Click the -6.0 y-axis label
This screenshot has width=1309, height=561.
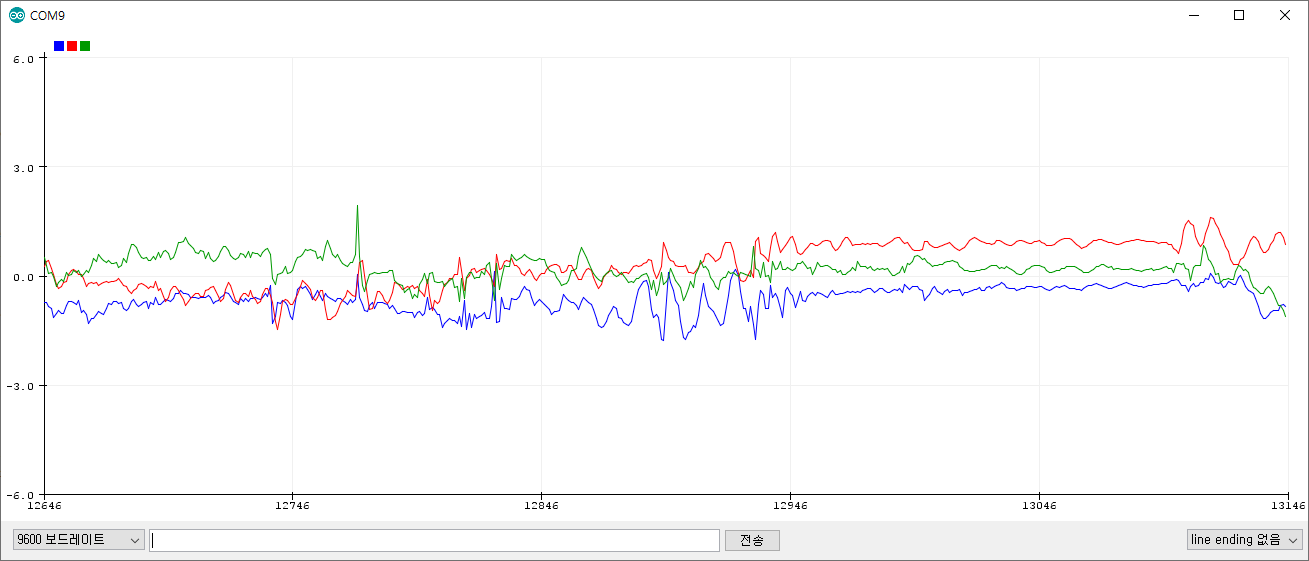click(x=22, y=494)
